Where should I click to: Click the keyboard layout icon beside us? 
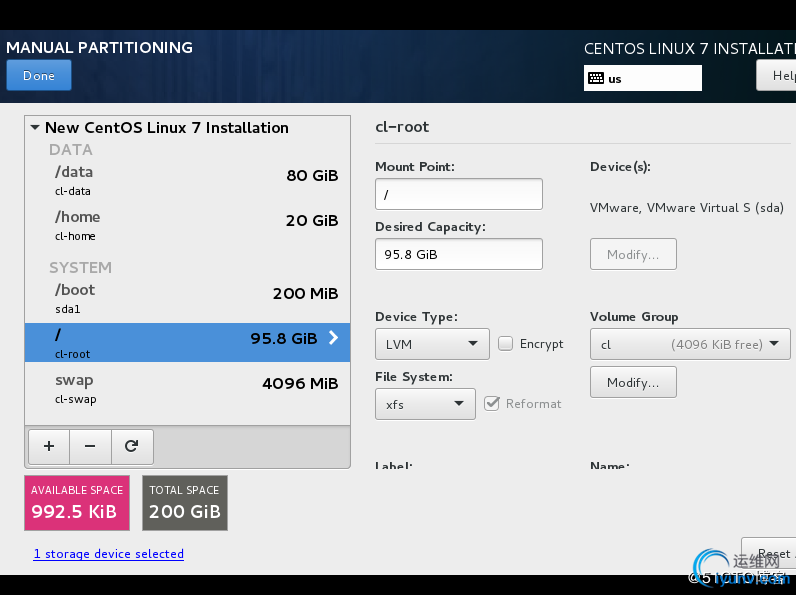tap(596, 78)
